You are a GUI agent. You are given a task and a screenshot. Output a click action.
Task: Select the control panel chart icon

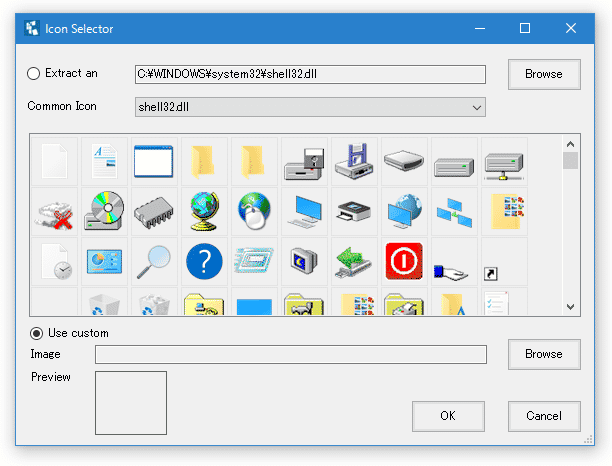tap(104, 261)
